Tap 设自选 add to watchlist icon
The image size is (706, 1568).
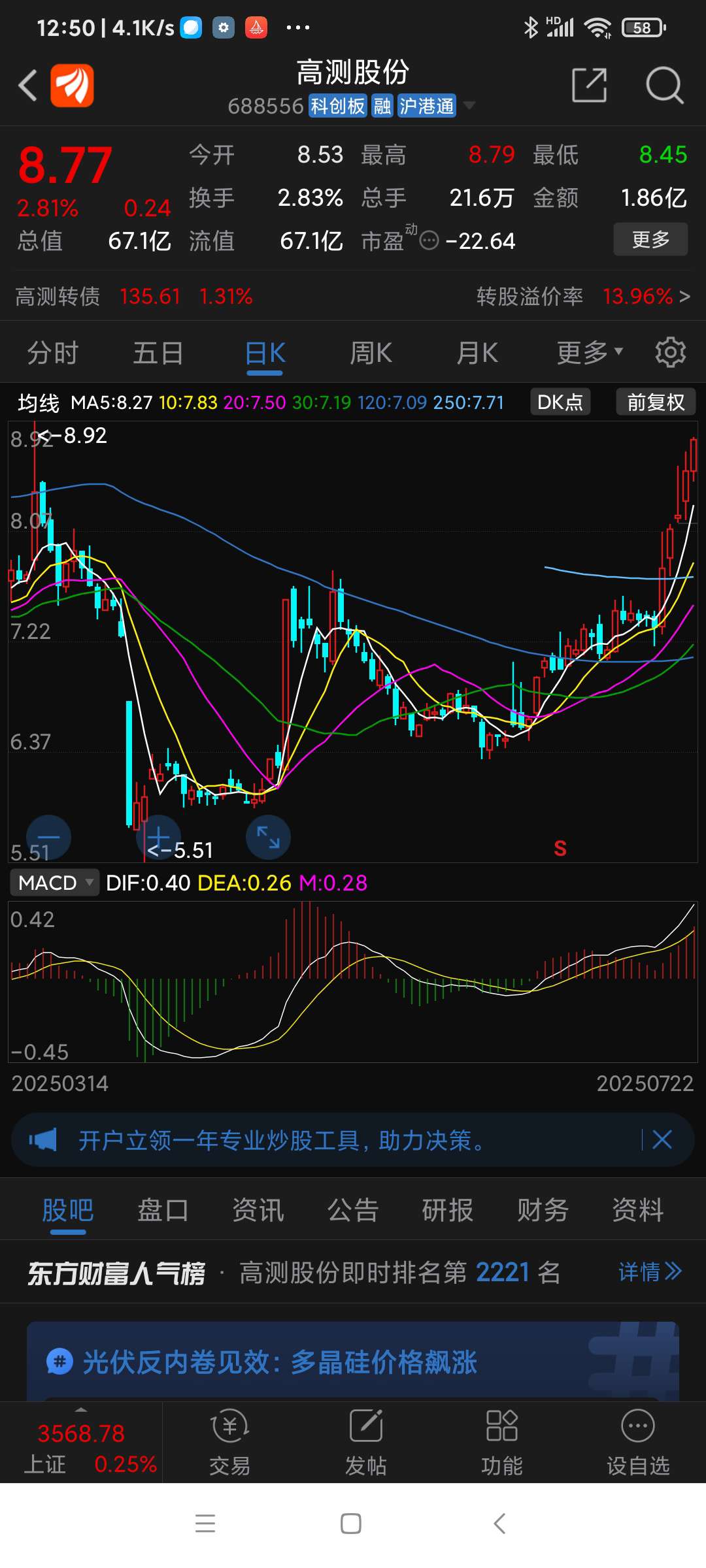pyautogui.click(x=638, y=1425)
